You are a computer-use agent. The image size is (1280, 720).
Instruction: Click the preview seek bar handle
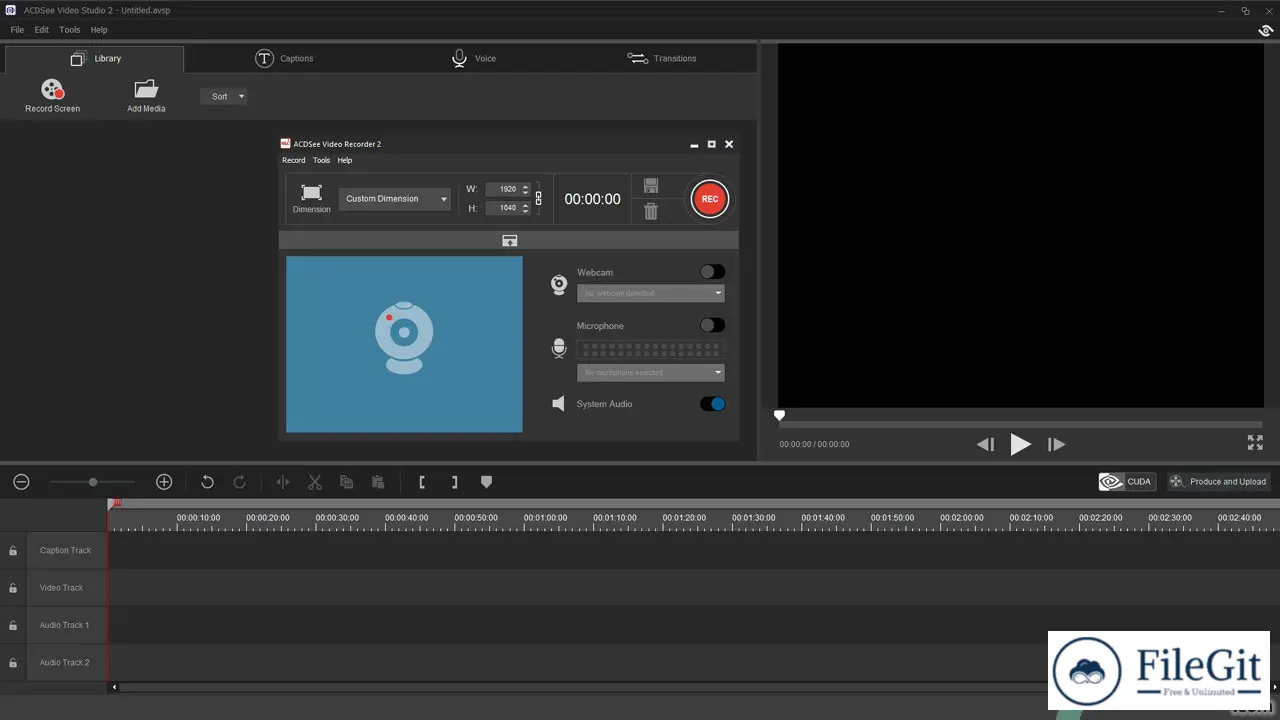tap(780, 416)
